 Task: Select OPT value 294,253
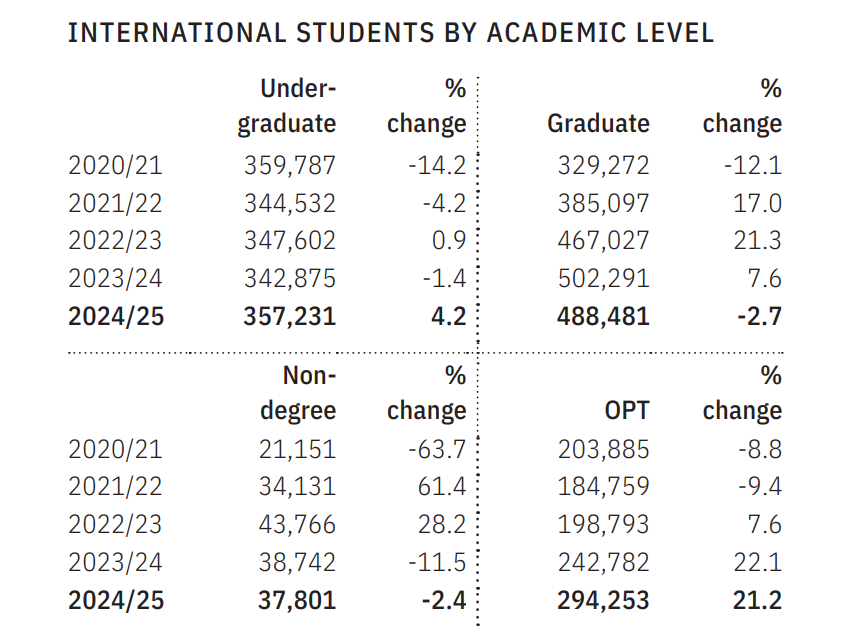tap(603, 601)
